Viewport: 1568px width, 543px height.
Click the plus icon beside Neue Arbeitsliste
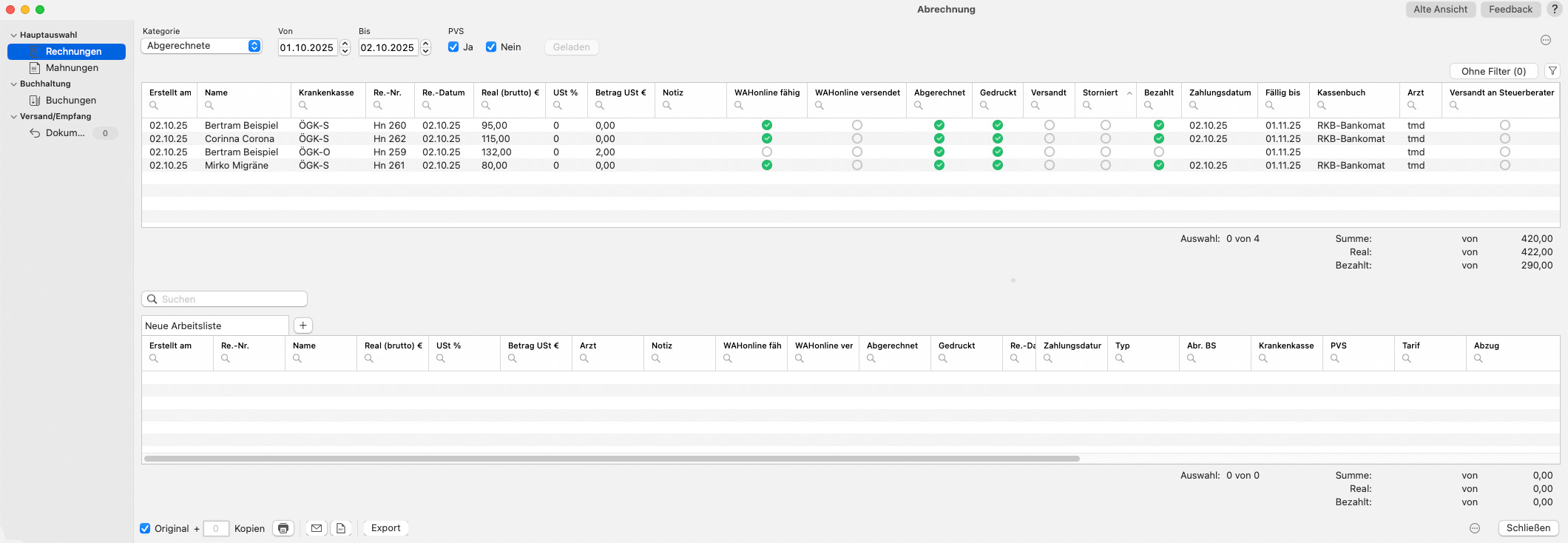point(303,326)
